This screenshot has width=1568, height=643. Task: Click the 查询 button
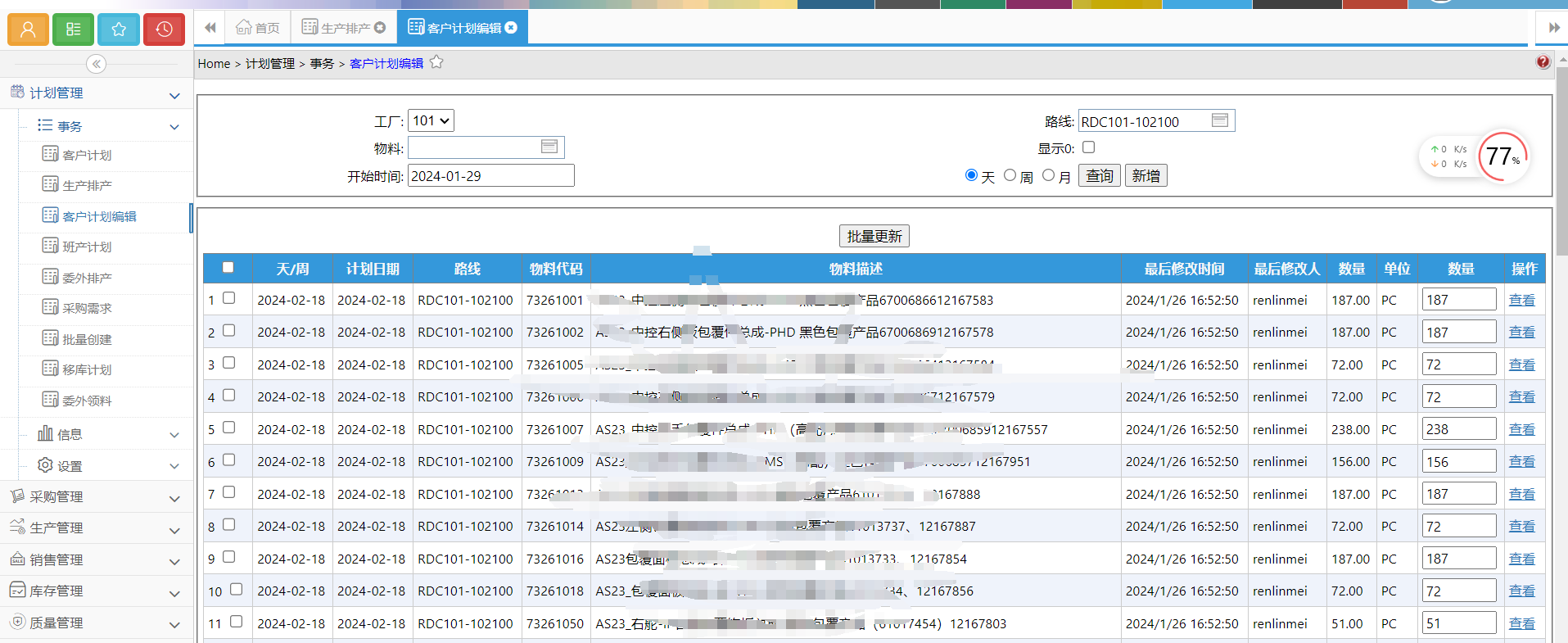pos(1100,176)
